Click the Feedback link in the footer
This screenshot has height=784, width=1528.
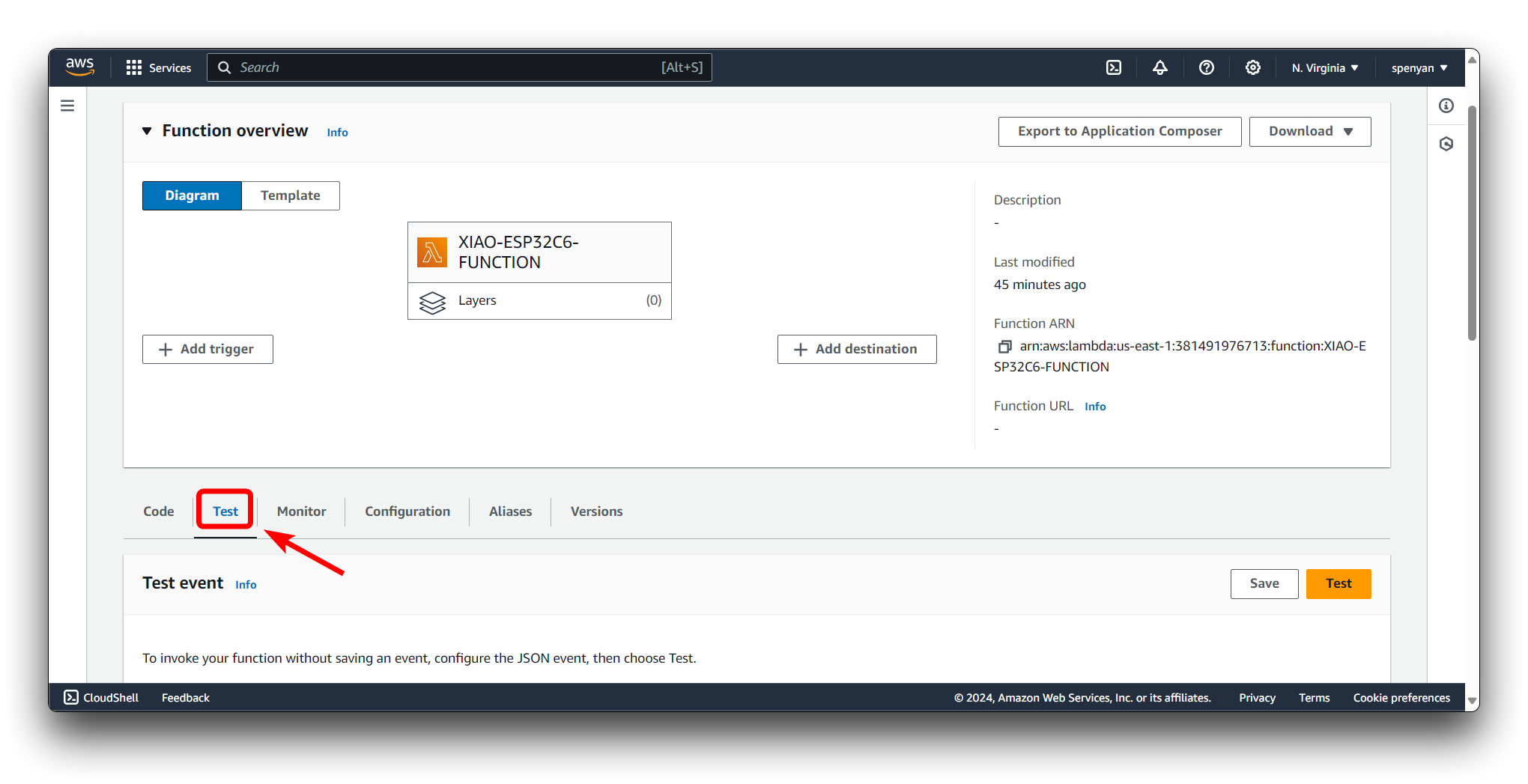pyautogui.click(x=186, y=697)
